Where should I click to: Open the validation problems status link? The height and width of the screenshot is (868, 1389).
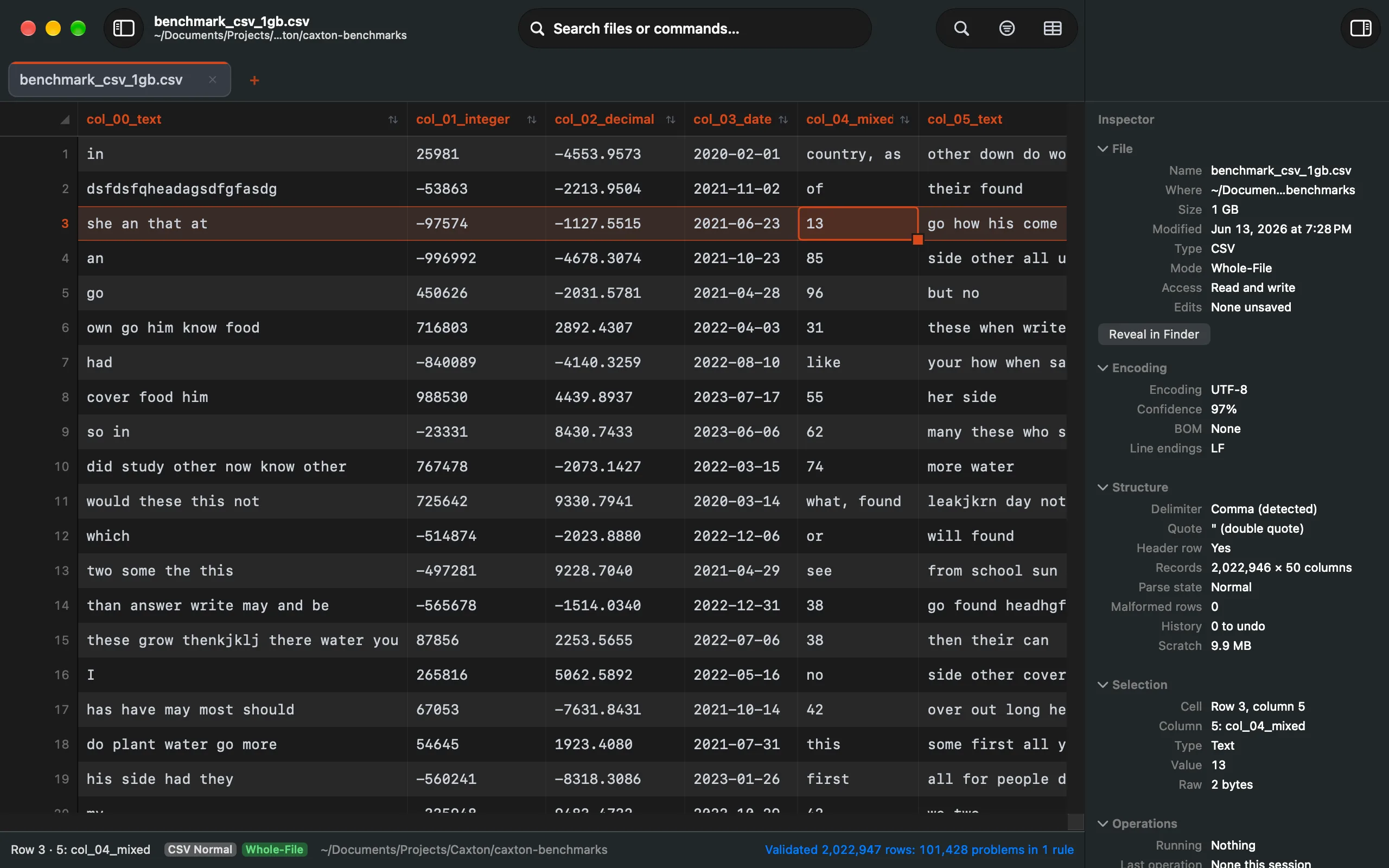click(x=919, y=850)
